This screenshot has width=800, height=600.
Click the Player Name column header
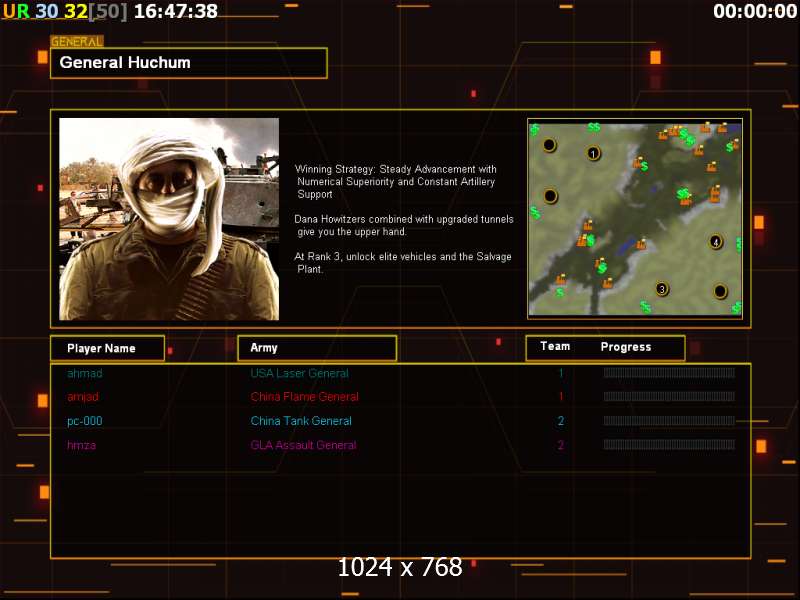tap(108, 348)
